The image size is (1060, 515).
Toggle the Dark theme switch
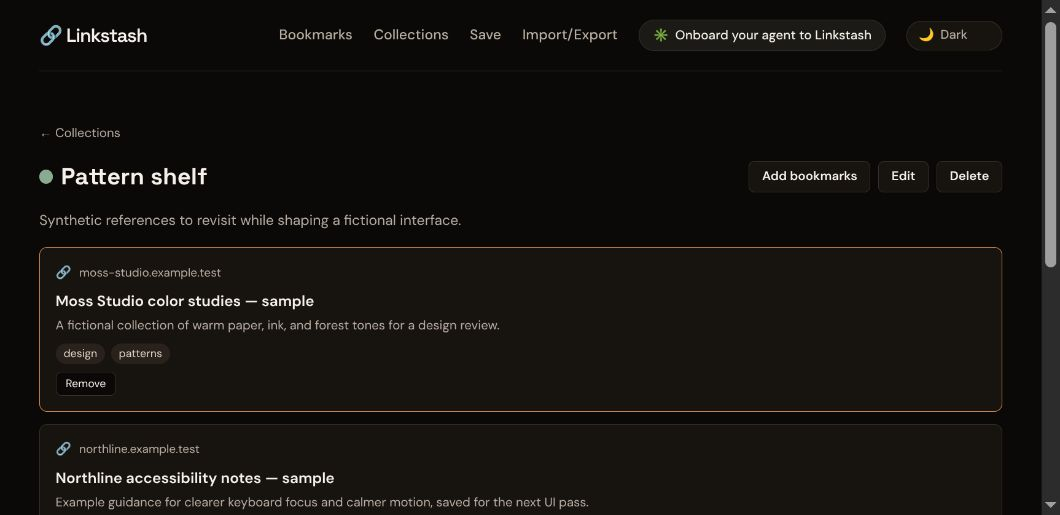[x=954, y=35]
